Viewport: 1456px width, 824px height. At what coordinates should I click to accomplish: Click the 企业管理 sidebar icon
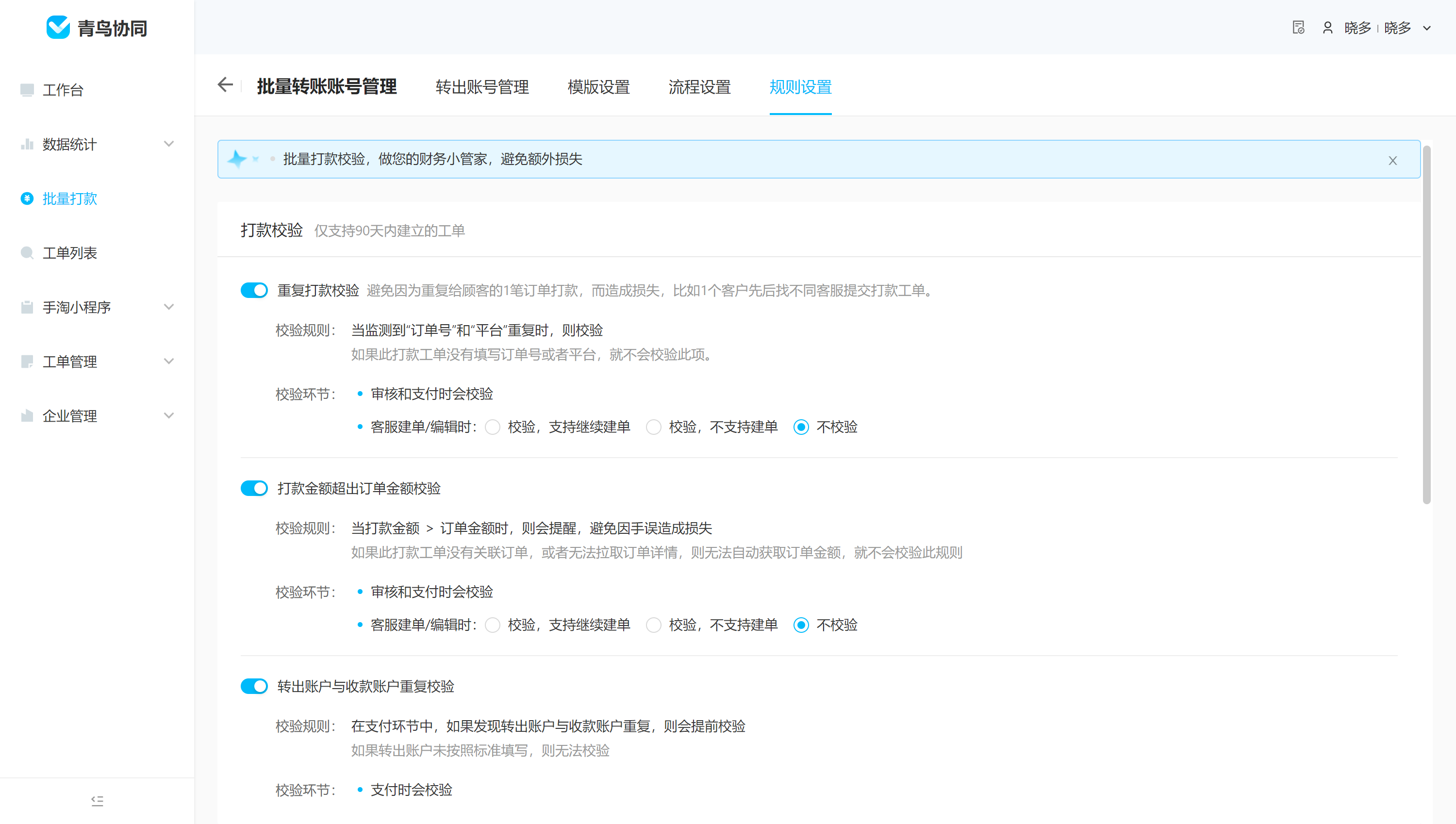tap(27, 416)
